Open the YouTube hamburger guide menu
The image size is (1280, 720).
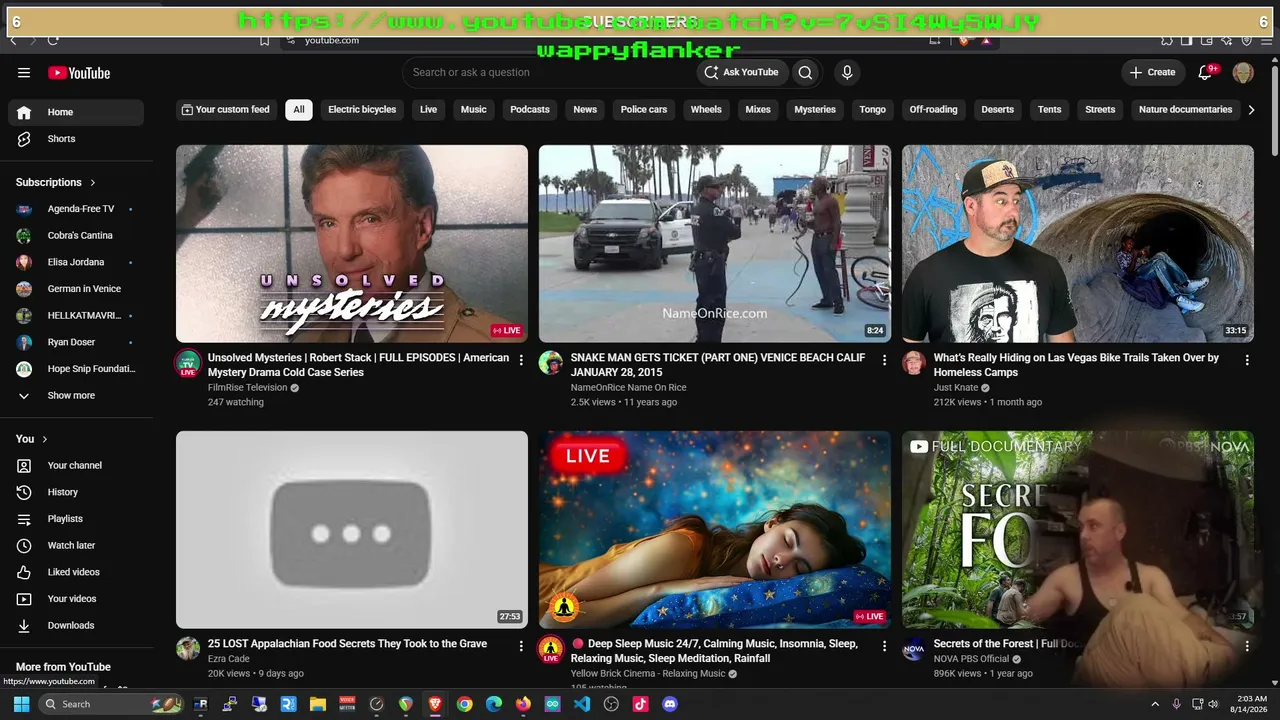(x=24, y=73)
